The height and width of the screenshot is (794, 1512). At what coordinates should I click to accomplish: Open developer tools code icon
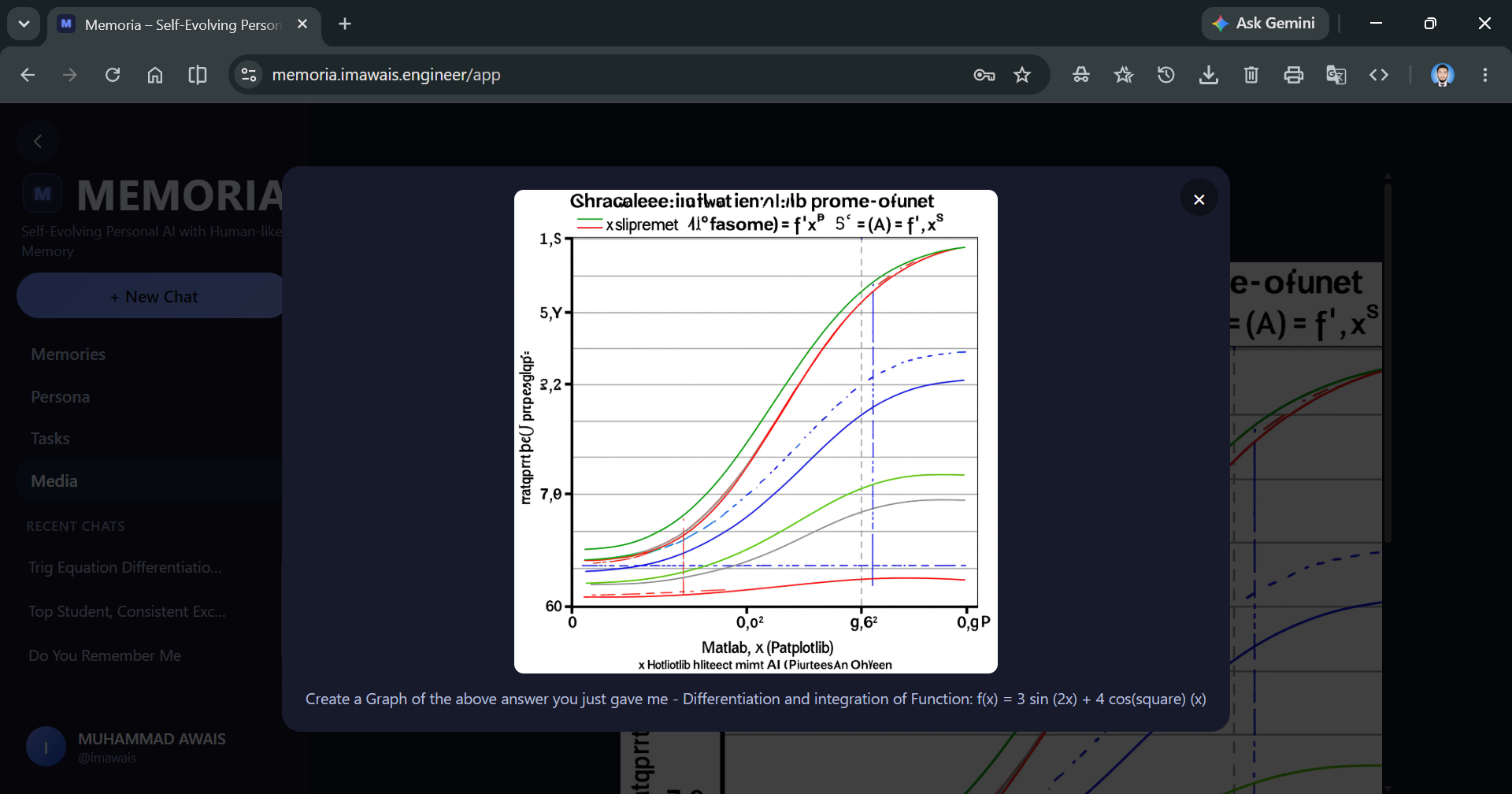click(x=1379, y=75)
